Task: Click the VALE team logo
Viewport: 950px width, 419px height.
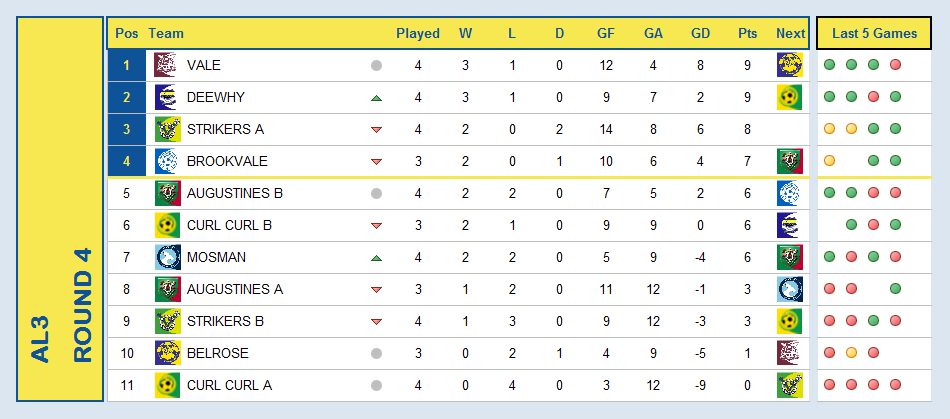Action: tap(165, 65)
